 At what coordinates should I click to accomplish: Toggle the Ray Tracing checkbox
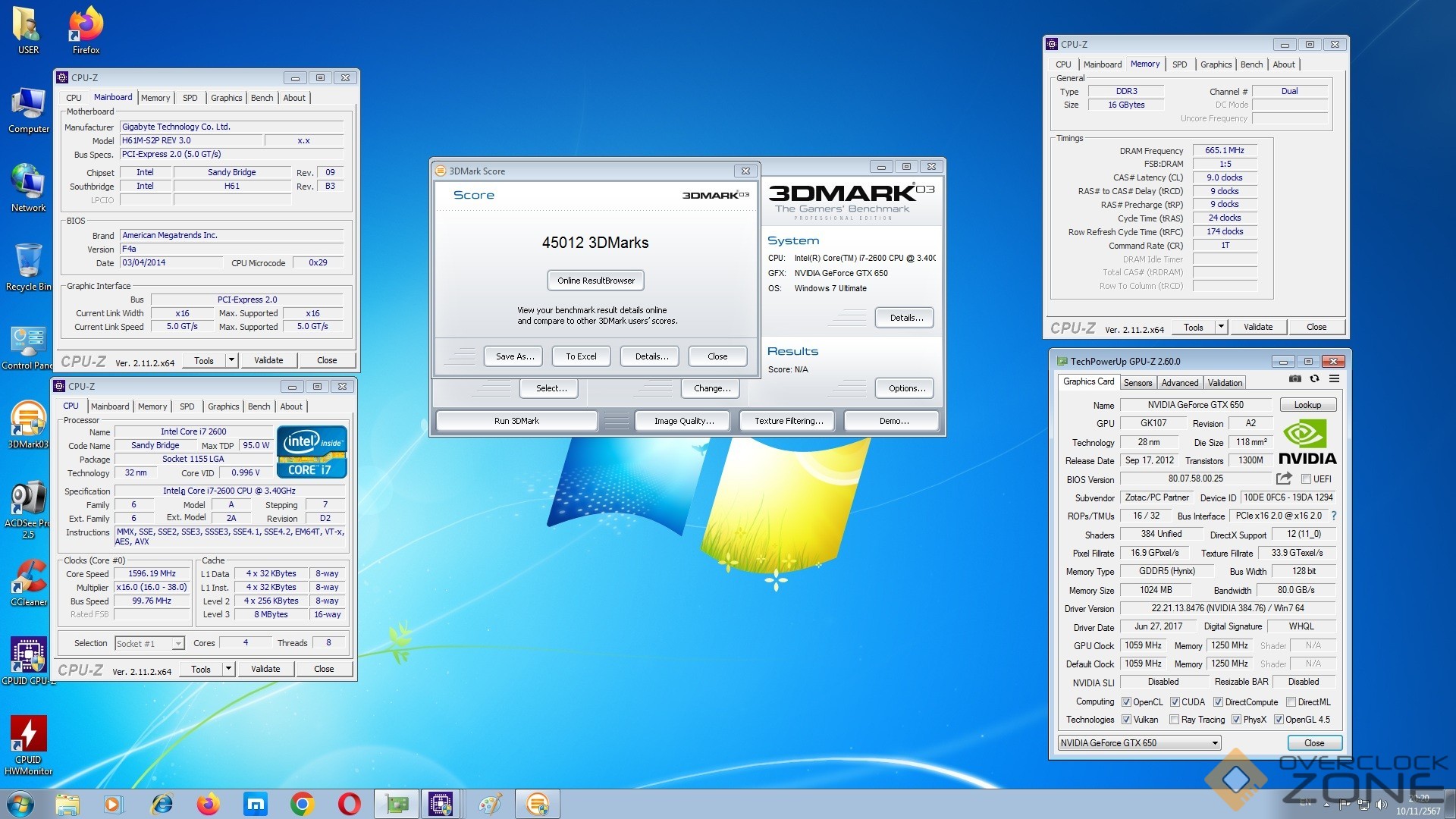(x=1174, y=720)
